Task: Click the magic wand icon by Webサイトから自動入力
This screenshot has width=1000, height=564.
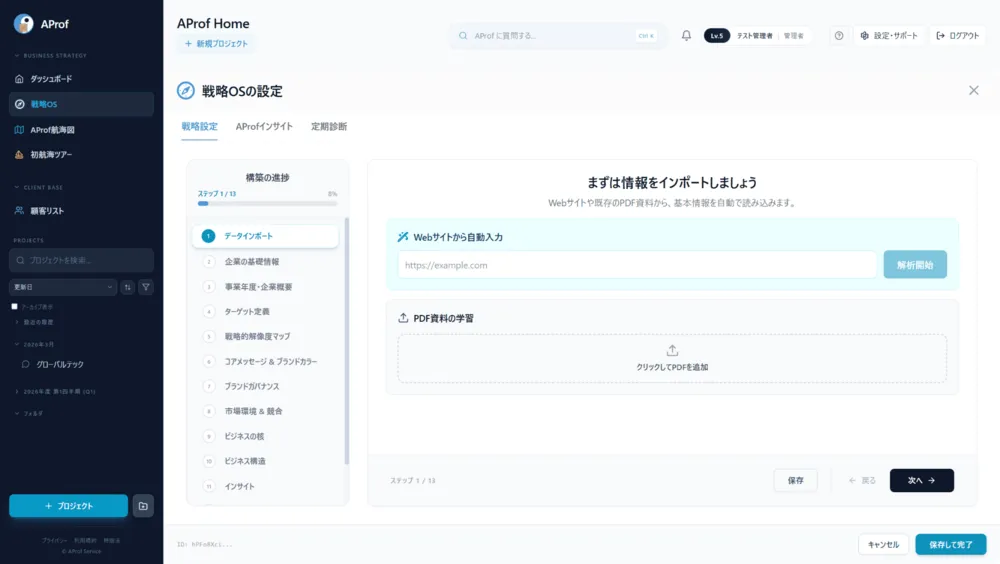Action: point(403,237)
